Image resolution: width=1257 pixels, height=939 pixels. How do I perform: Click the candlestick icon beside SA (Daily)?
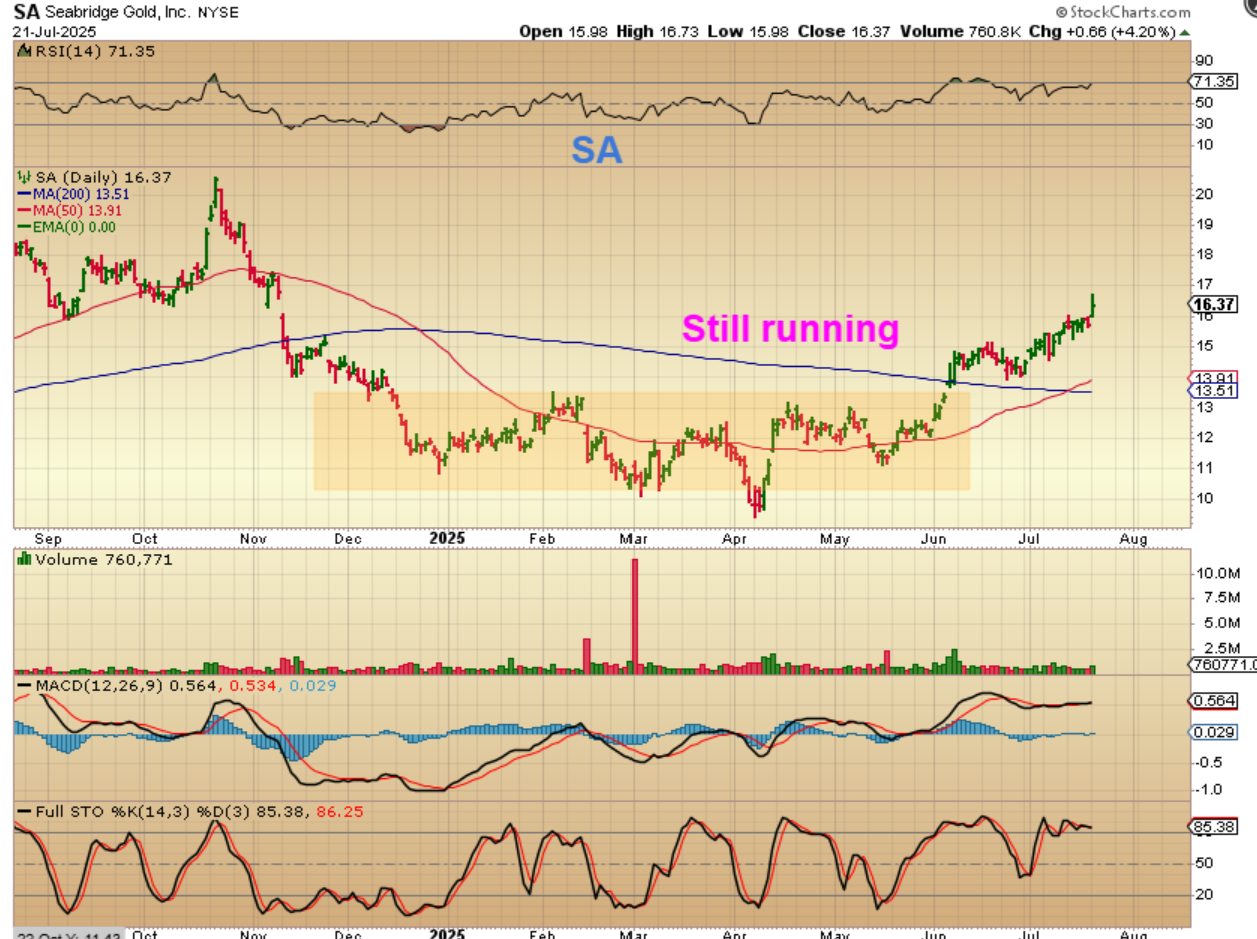20,177
